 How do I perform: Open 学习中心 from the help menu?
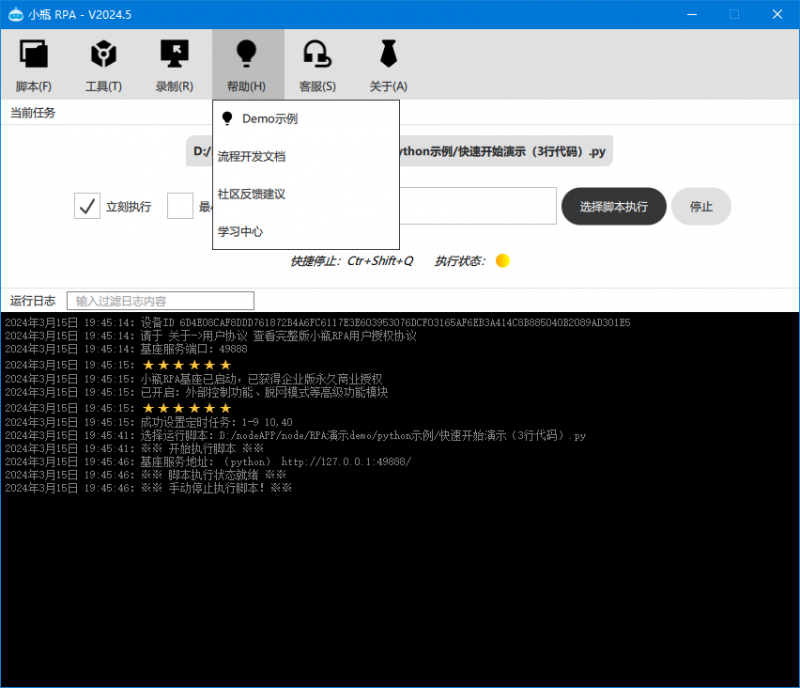point(306,232)
